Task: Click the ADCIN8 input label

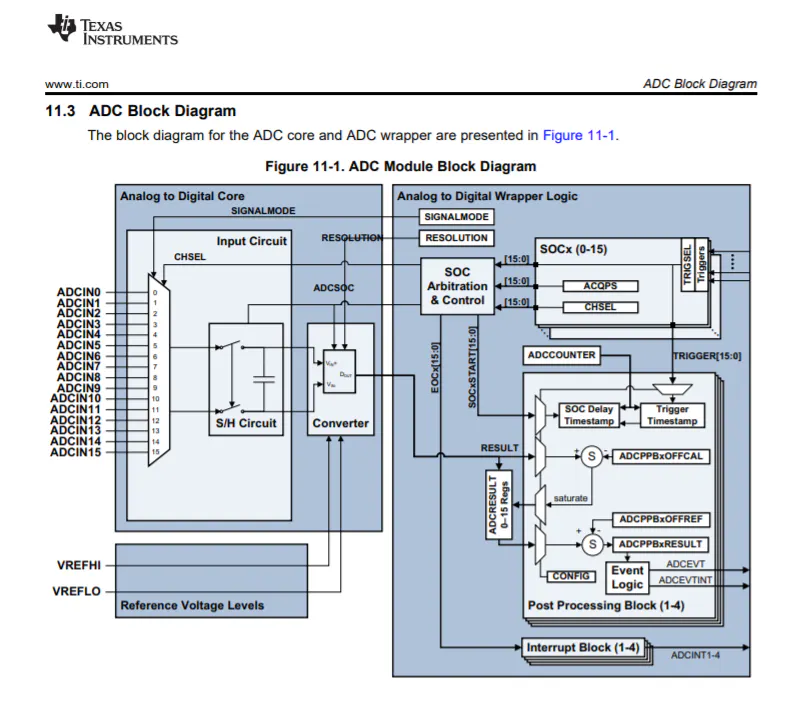Action: (78, 377)
